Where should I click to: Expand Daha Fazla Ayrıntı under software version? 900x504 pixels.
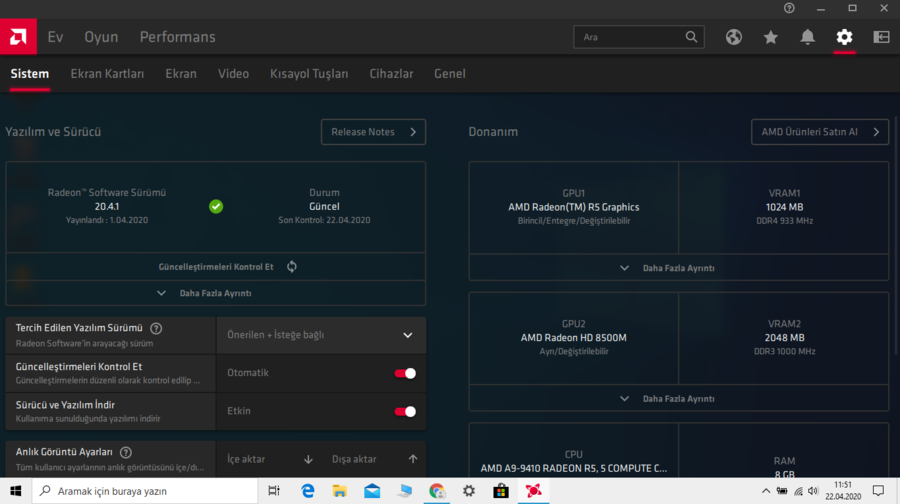pos(216,293)
